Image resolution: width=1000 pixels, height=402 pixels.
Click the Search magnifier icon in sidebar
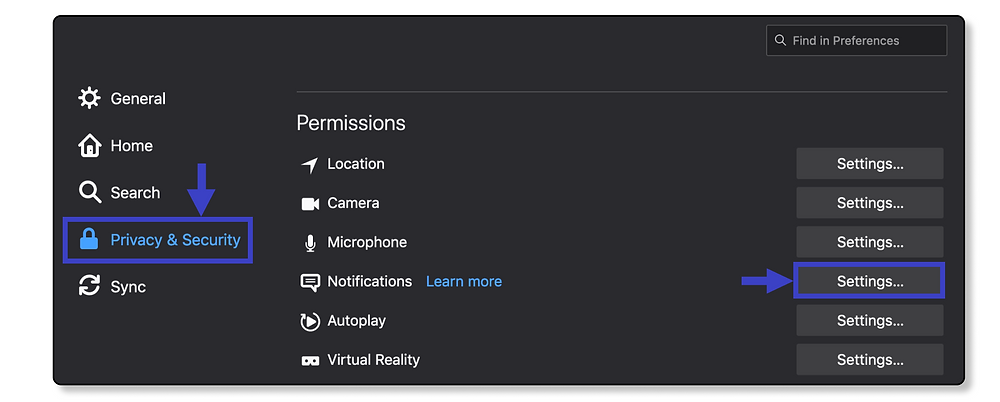coord(89,192)
